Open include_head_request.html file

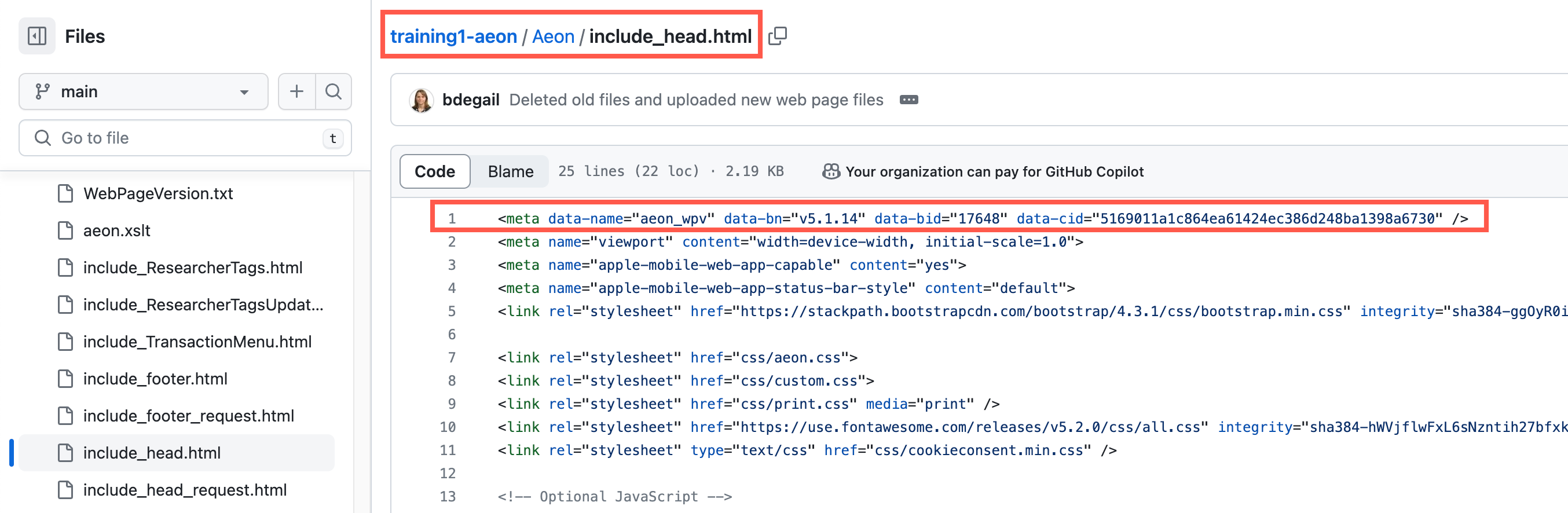point(185,490)
